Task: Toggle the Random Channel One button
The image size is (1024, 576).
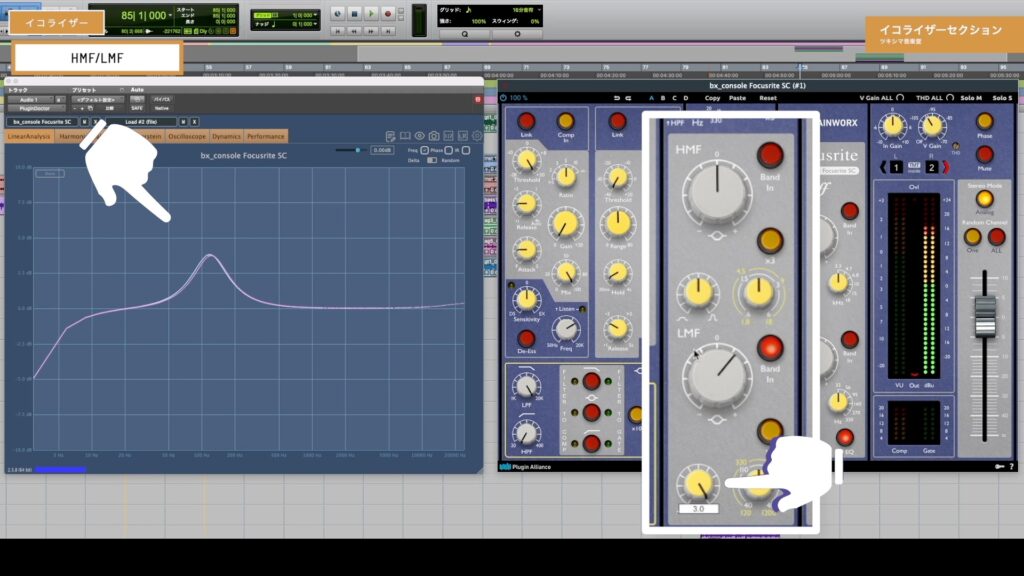Action: click(x=972, y=236)
